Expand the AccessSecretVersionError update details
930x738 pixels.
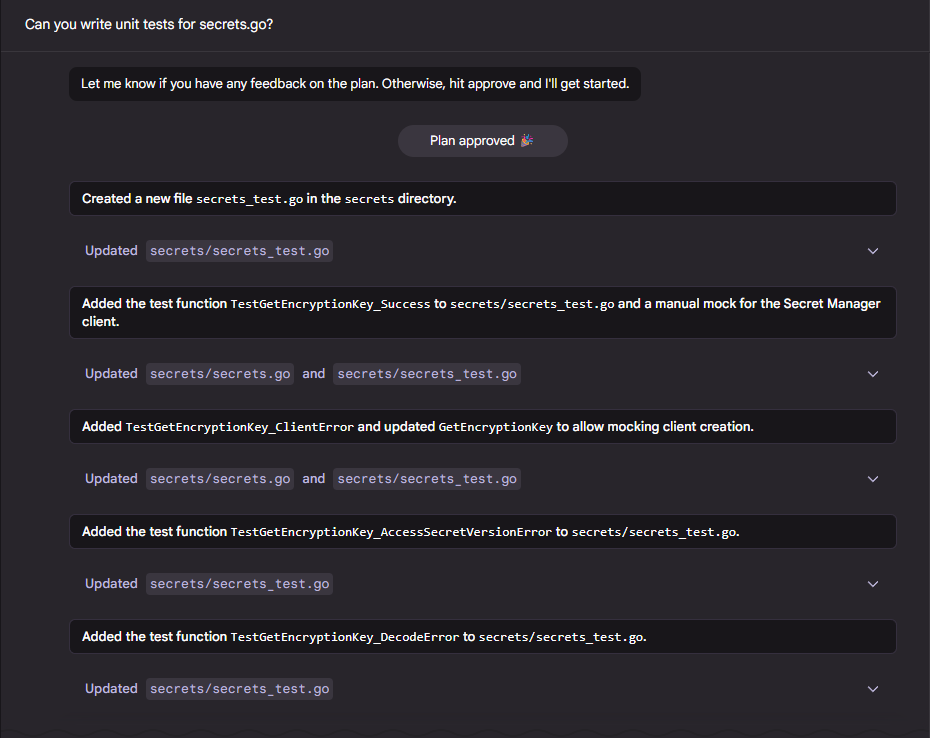click(872, 583)
